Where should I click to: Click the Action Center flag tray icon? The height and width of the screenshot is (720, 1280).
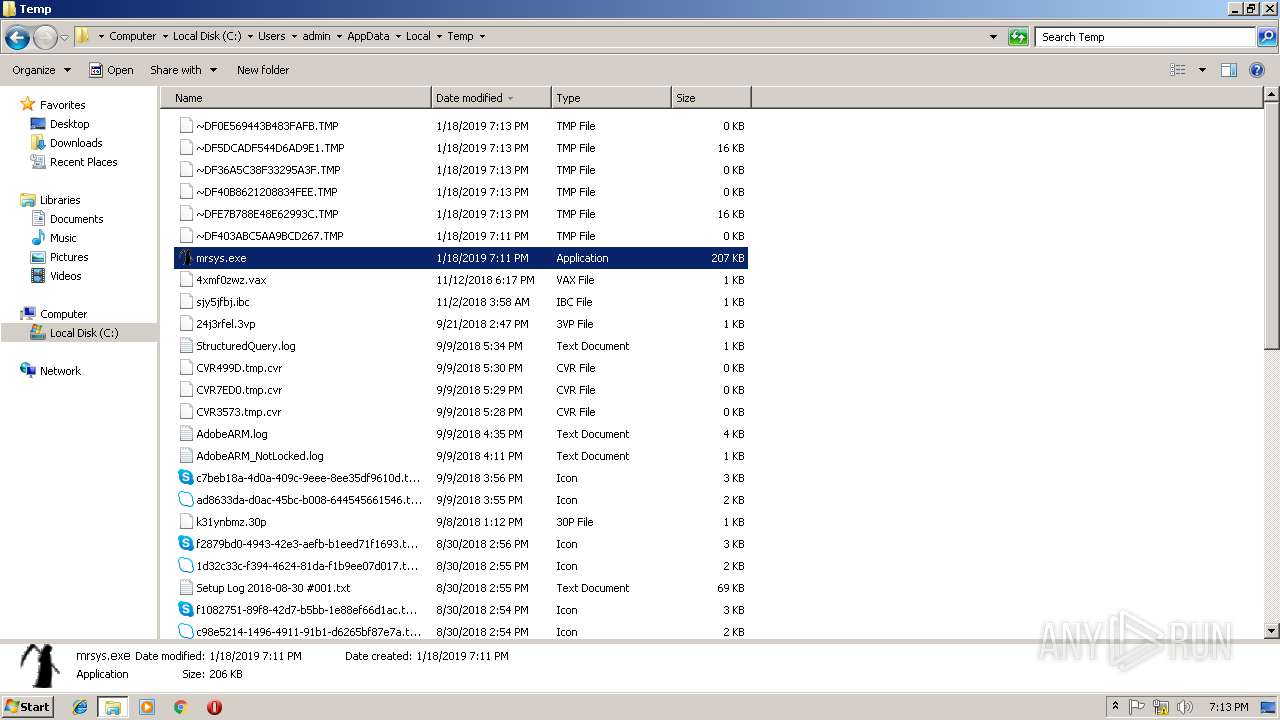tap(1137, 707)
